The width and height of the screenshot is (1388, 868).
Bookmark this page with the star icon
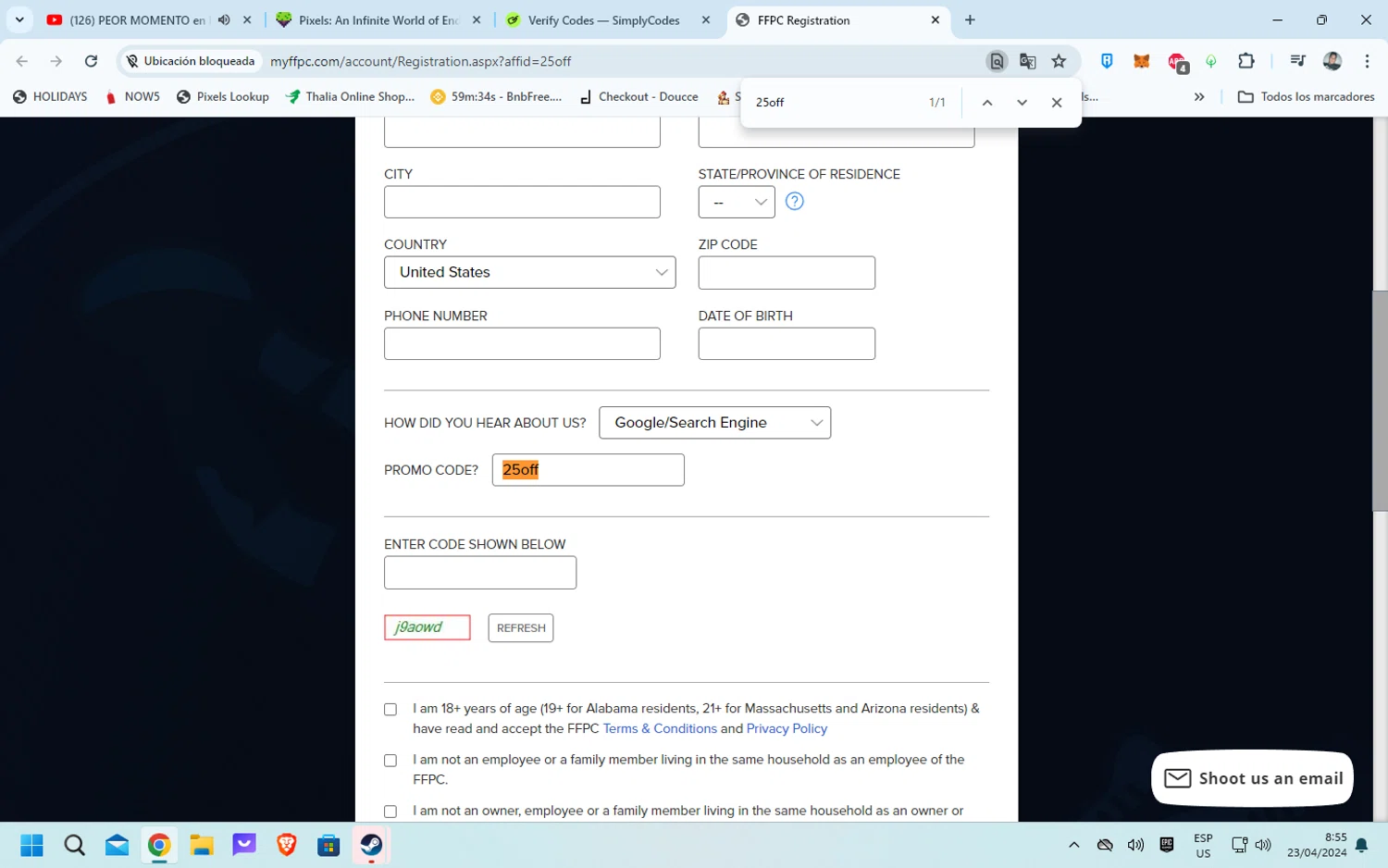(x=1059, y=61)
